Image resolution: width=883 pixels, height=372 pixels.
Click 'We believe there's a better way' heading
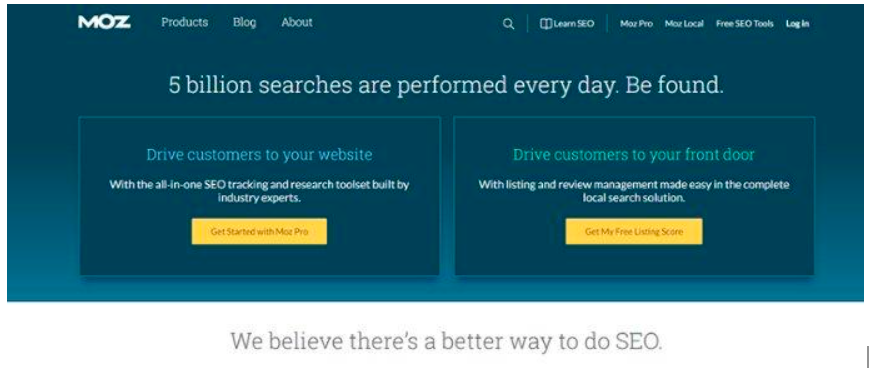(446, 342)
